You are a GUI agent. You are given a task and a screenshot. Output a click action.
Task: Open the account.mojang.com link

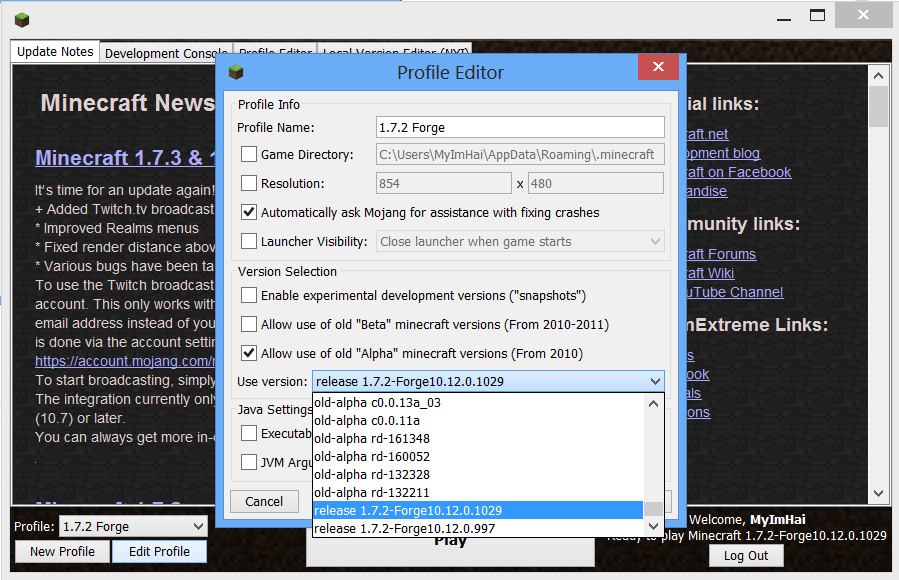tap(125, 361)
